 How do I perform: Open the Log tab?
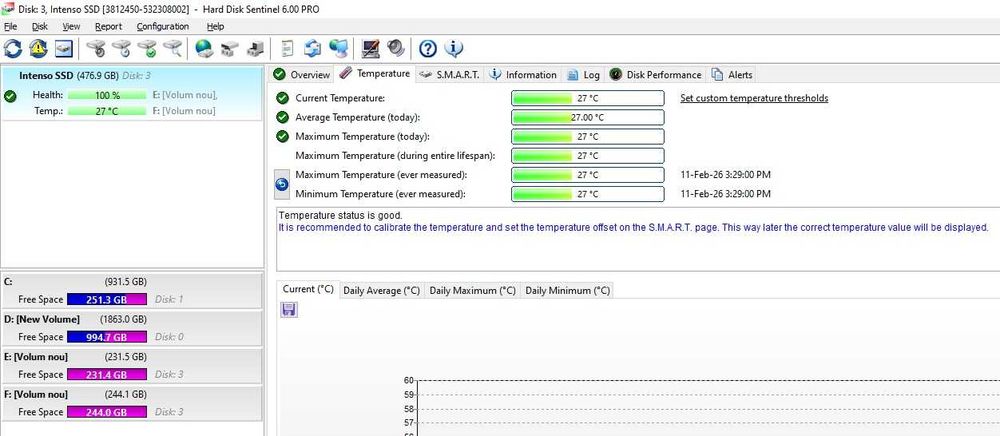(x=584, y=75)
